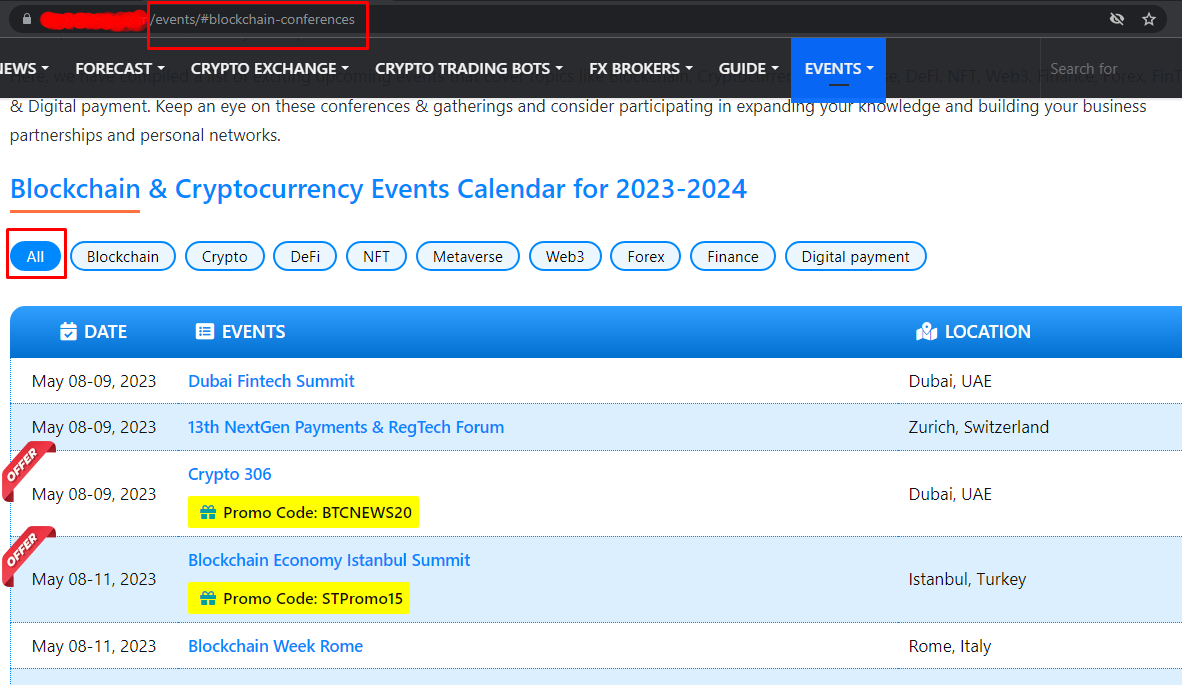Screen dimensions: 1182x685
Task: Filter events by Blockchain
Action: point(123,256)
